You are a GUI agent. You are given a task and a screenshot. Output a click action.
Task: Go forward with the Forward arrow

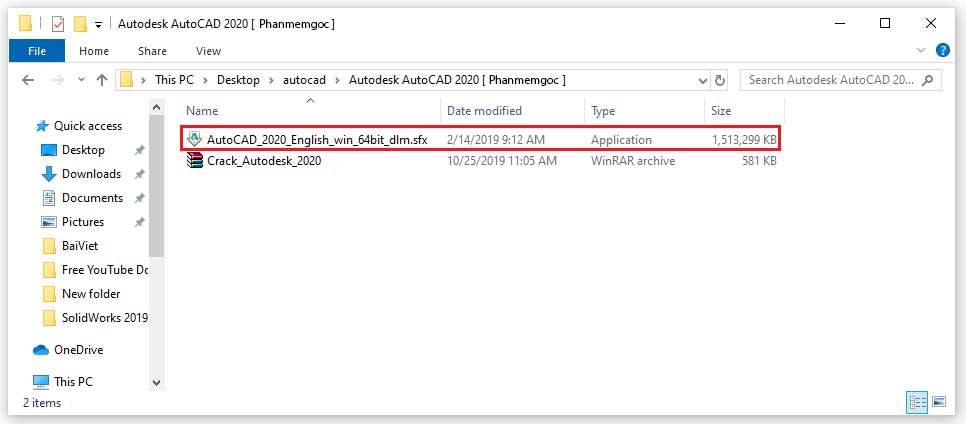56,80
